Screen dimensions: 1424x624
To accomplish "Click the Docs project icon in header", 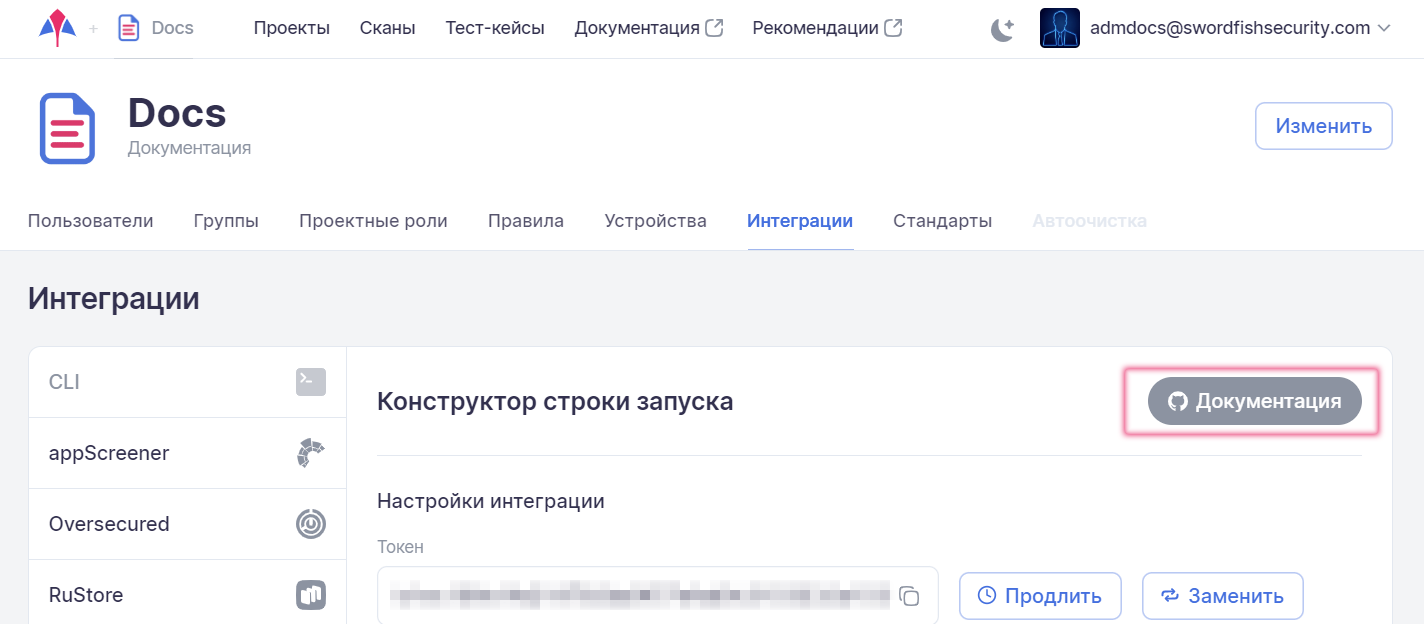I will 129,28.
